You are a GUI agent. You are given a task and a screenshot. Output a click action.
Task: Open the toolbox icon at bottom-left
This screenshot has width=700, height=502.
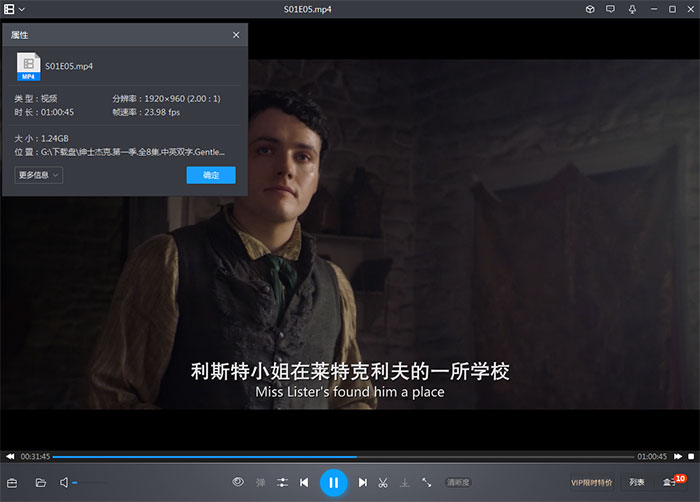click(x=13, y=483)
